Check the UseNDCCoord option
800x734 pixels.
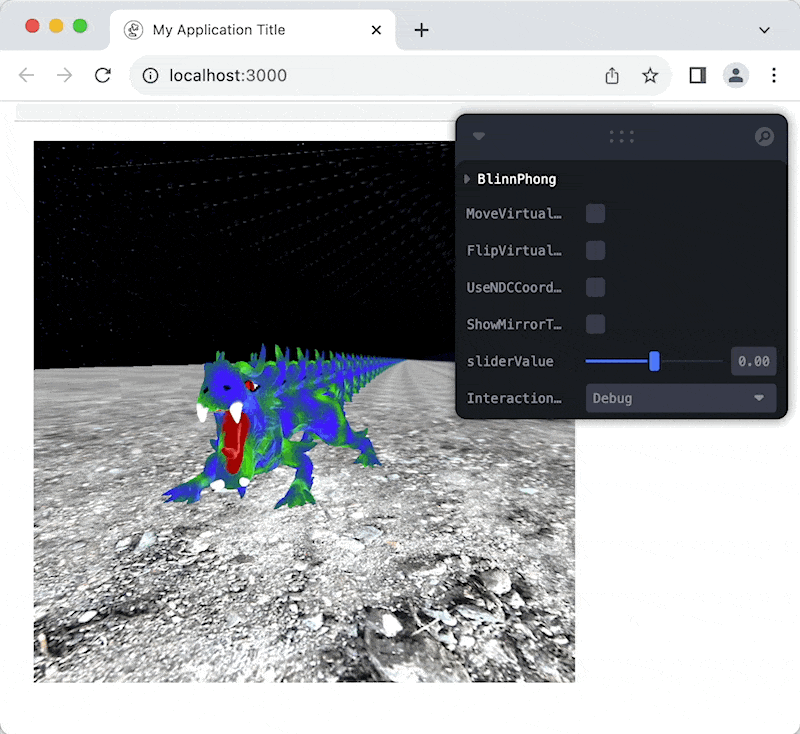[x=595, y=288]
